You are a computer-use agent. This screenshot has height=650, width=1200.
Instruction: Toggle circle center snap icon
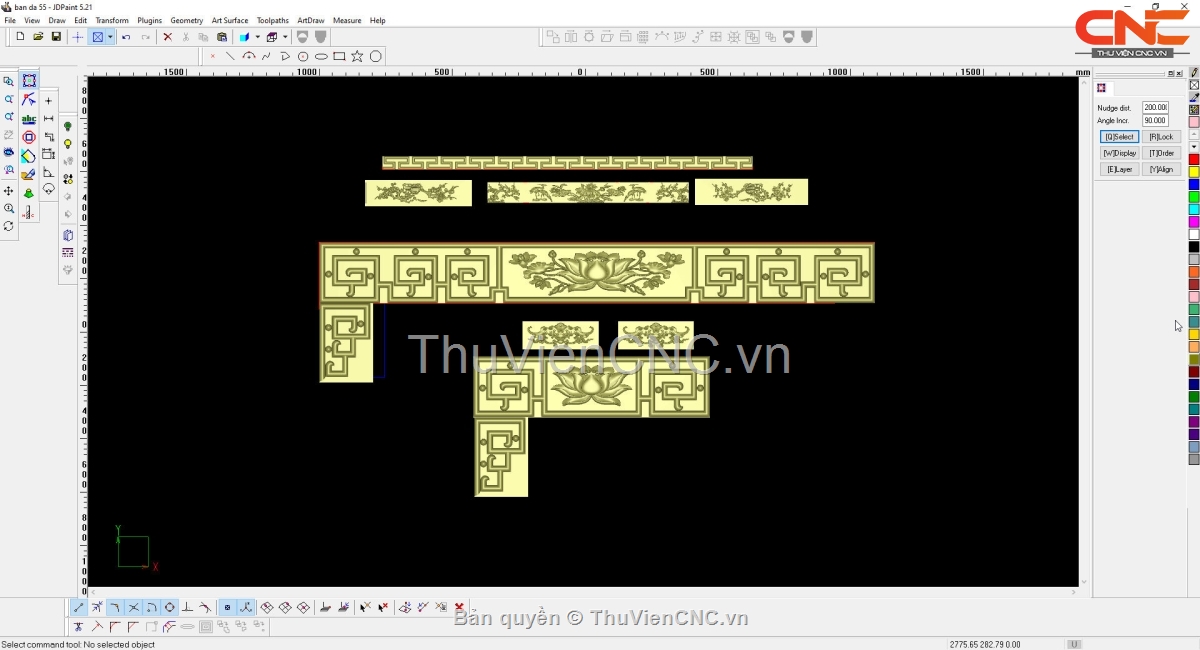tap(170, 607)
